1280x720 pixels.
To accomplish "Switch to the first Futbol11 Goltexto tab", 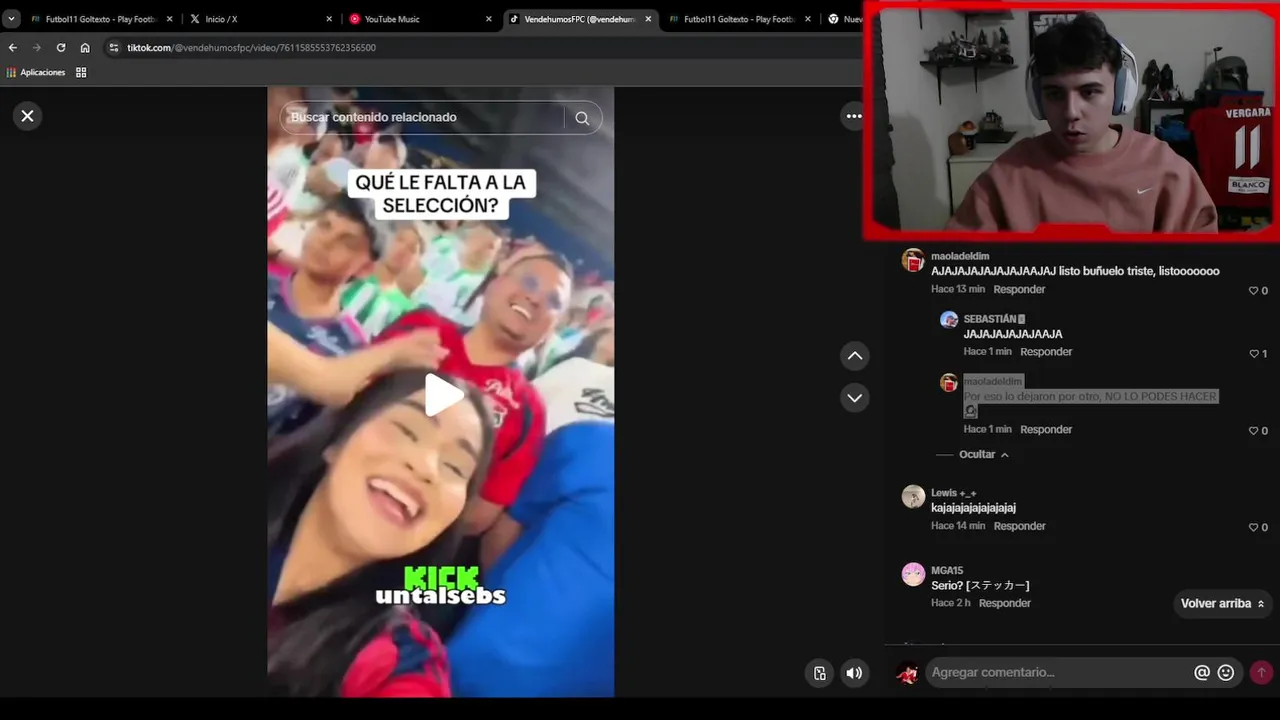I will (x=102, y=19).
